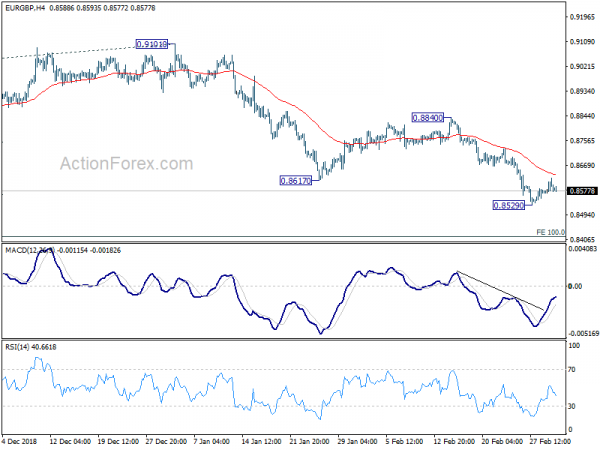Click the MACD -0.005169 scale value
Viewport: 600px width, 450px height.
583,334
